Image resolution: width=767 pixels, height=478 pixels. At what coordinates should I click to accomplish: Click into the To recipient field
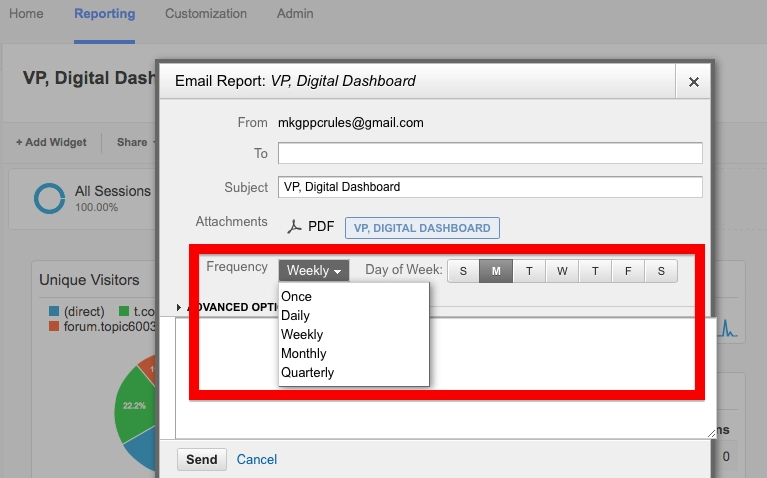tap(490, 153)
